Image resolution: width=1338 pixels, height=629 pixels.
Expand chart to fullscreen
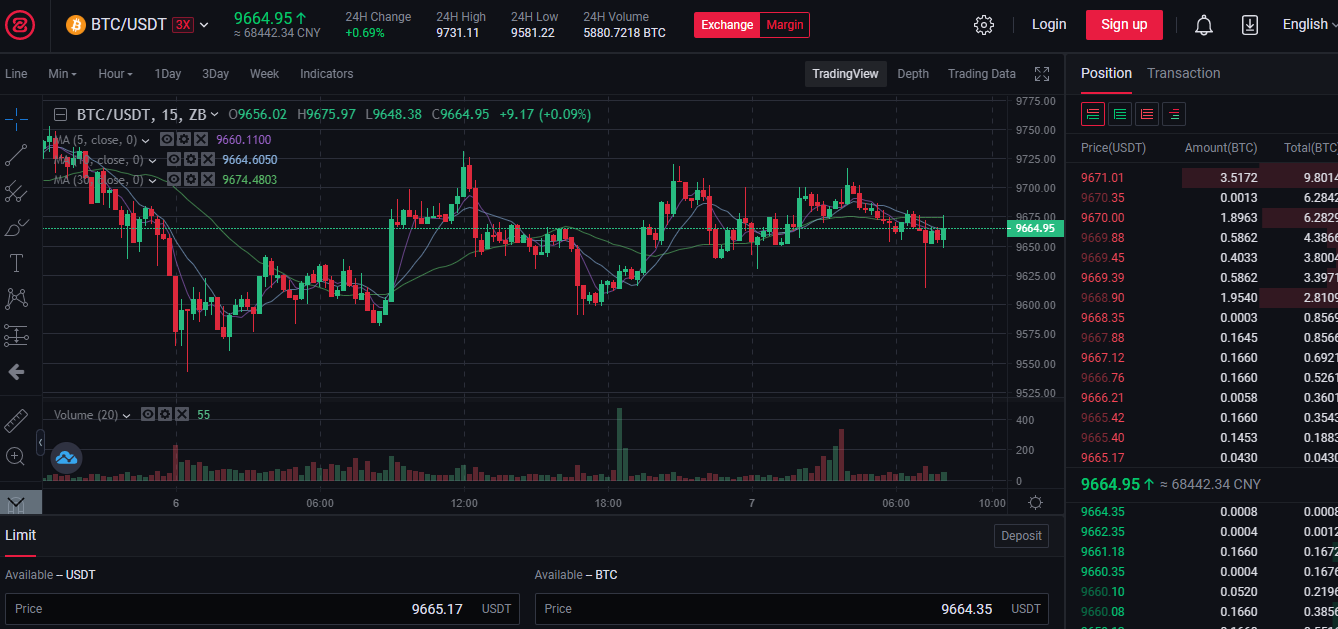click(1042, 74)
